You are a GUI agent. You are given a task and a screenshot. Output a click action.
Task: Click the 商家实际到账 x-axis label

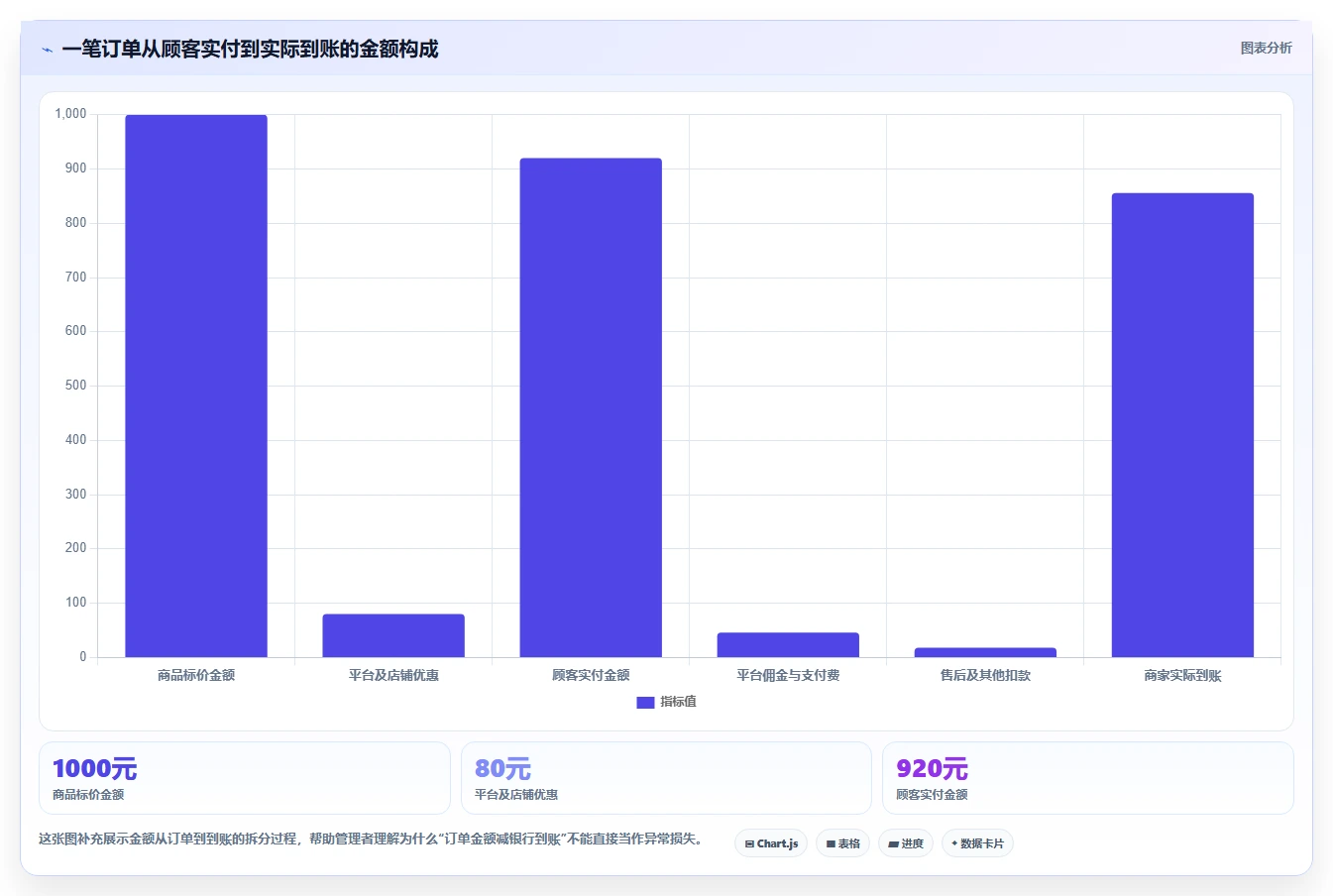pos(1182,675)
